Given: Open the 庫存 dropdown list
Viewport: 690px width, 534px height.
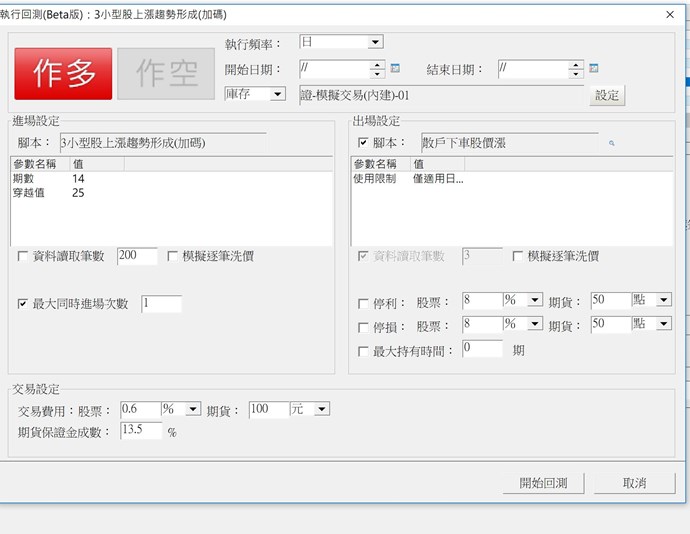Looking at the screenshot, I should (x=277, y=94).
